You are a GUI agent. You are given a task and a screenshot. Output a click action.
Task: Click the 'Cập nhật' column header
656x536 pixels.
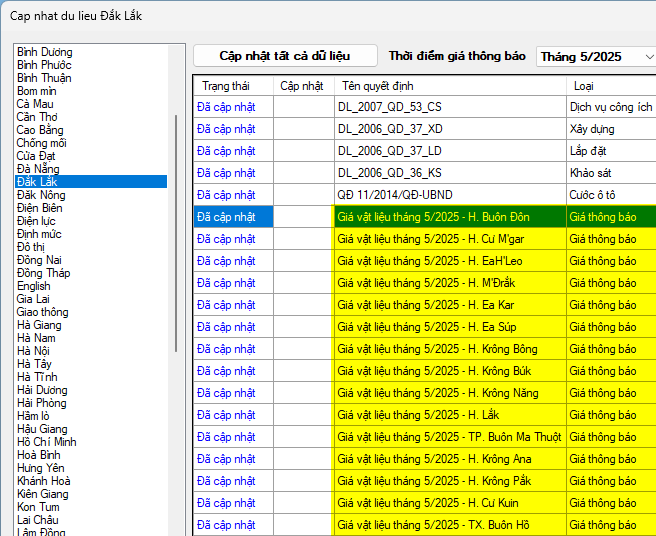coord(304,86)
